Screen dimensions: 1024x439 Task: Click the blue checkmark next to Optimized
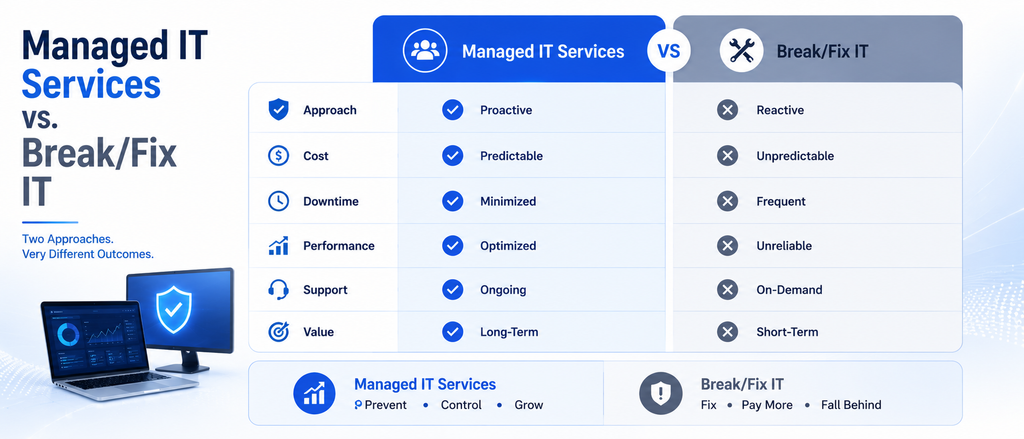point(452,246)
